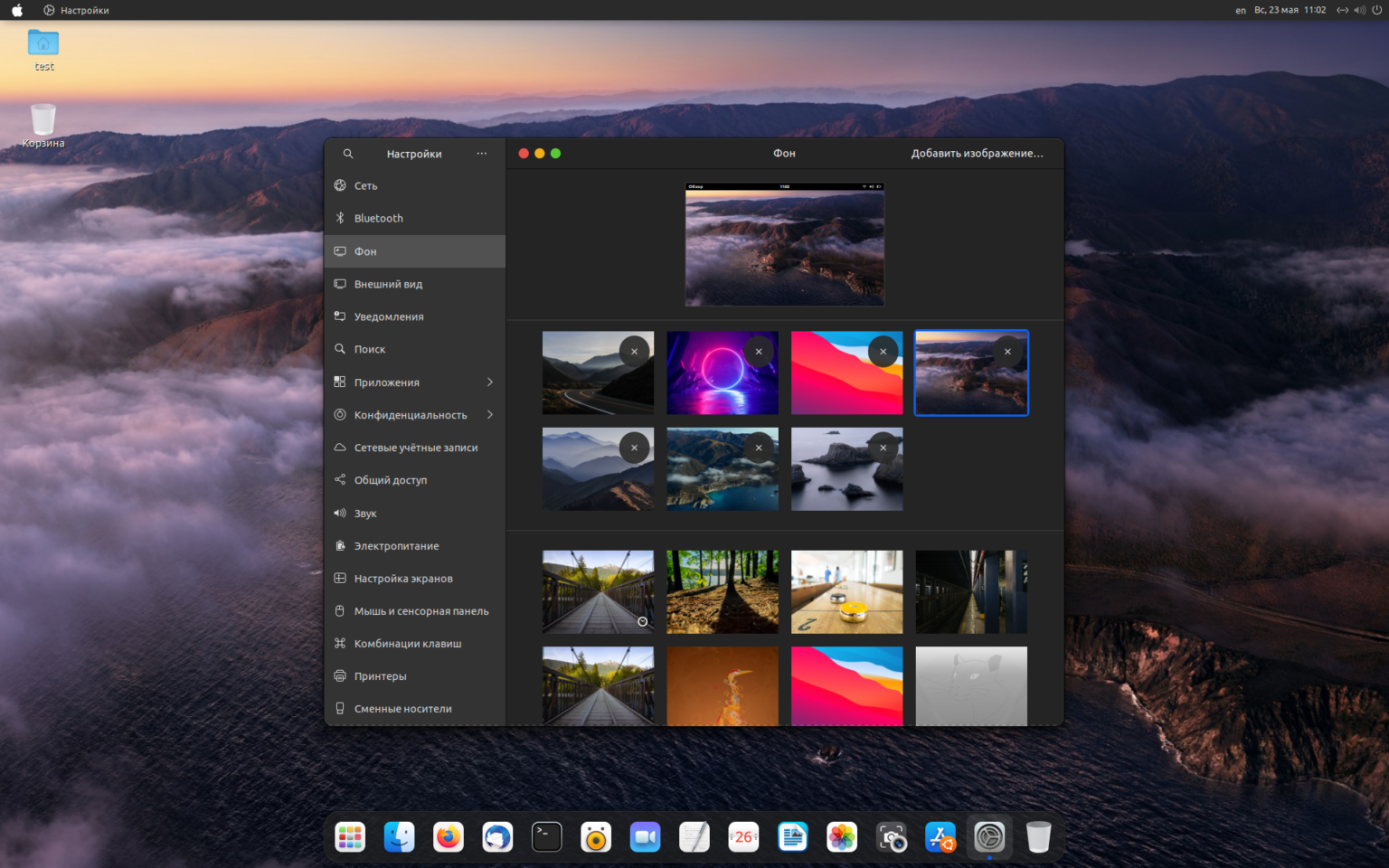Open Корзина on the desktop
1389x868 pixels.
[43, 127]
